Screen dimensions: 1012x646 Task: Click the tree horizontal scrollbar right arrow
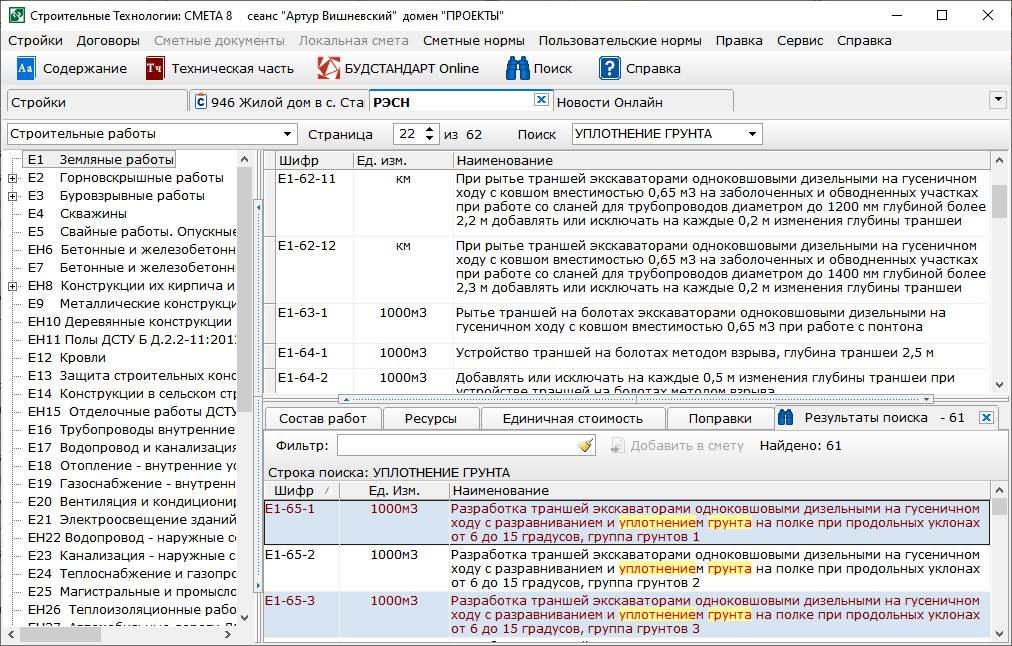coord(228,635)
